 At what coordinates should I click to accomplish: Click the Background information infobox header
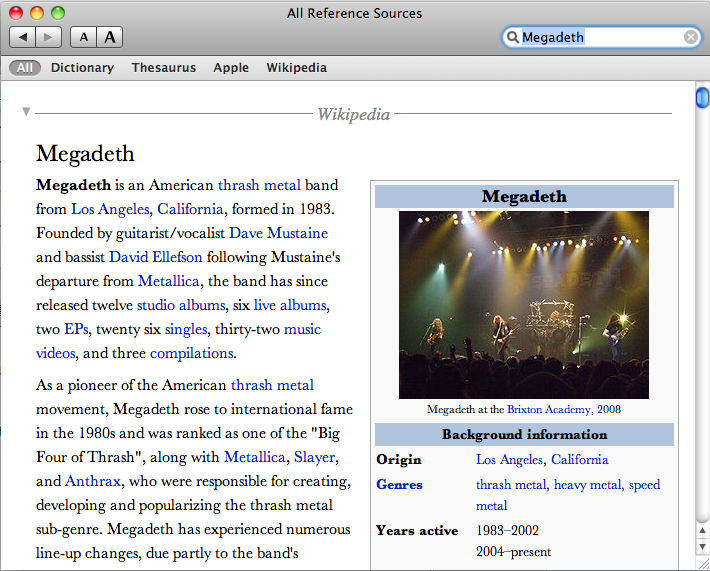524,435
